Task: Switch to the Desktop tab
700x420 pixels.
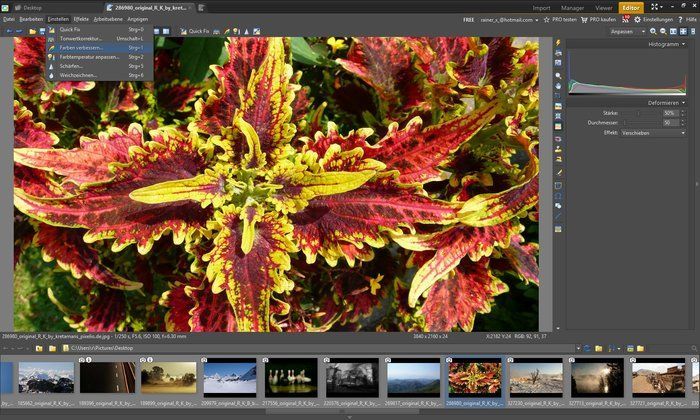Action: point(29,8)
